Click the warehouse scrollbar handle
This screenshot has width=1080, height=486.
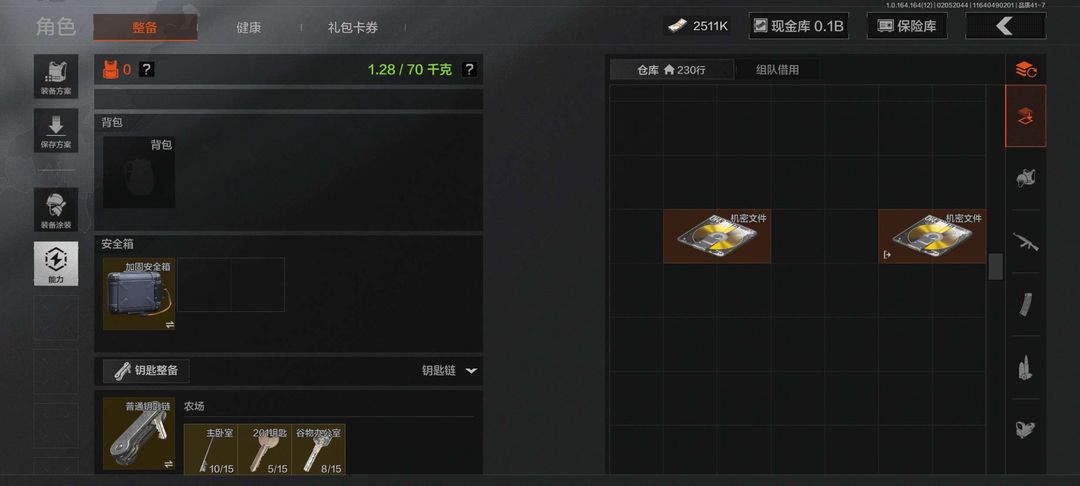(995, 266)
